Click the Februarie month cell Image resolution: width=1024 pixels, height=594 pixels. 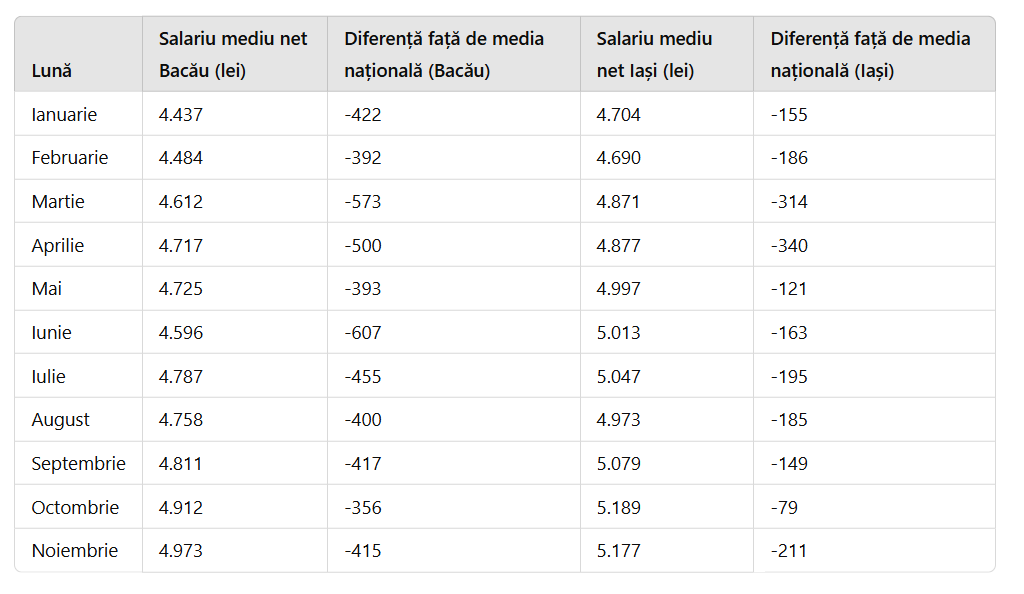(70, 158)
